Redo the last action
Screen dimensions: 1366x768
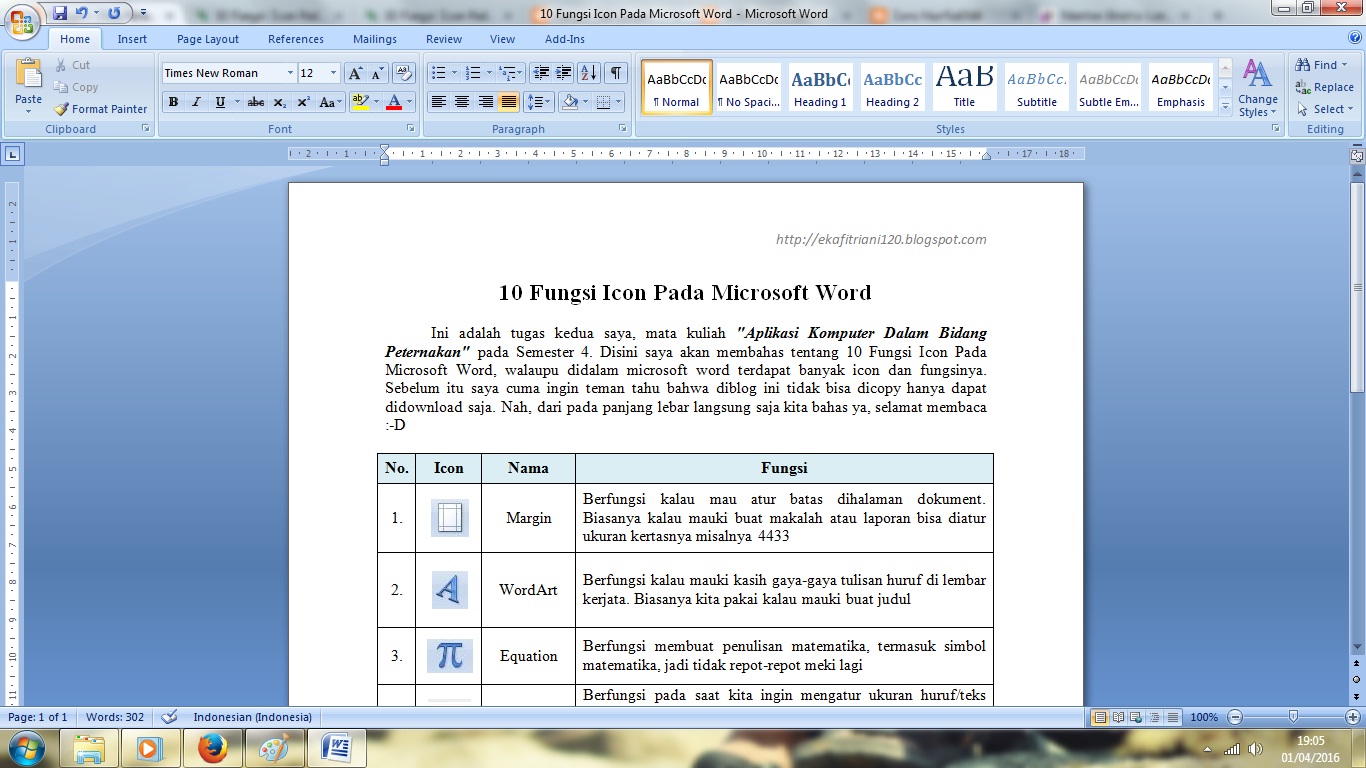114,13
